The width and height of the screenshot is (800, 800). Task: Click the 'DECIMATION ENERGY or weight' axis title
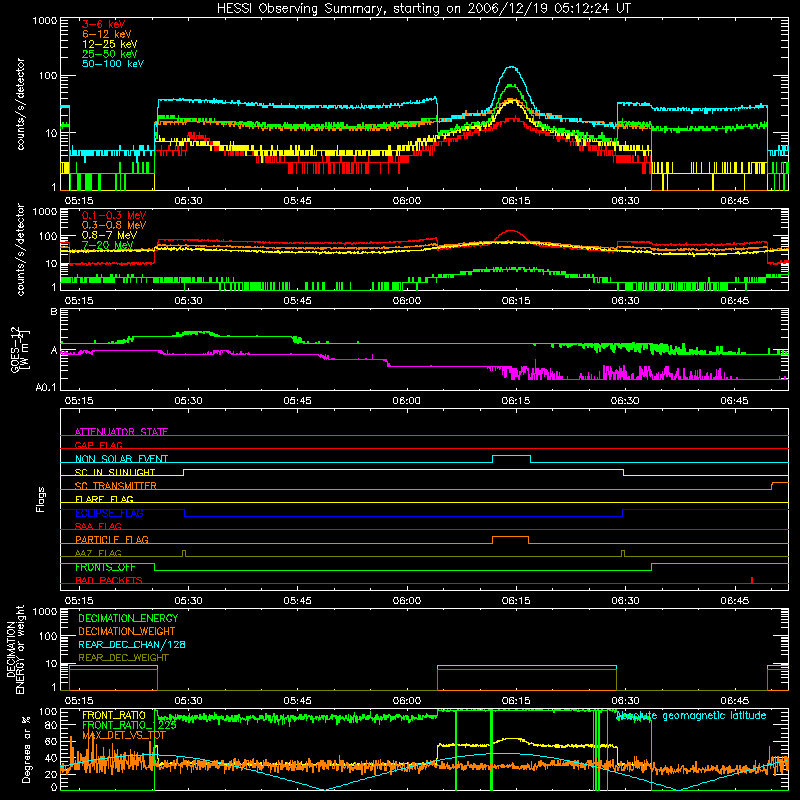pyautogui.click(x=15, y=649)
